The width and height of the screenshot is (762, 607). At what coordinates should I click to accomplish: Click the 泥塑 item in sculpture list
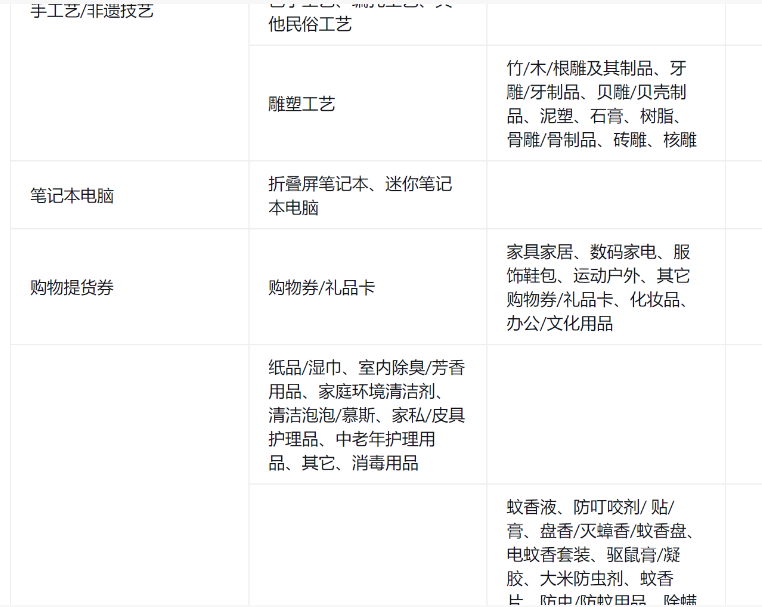pos(557,116)
